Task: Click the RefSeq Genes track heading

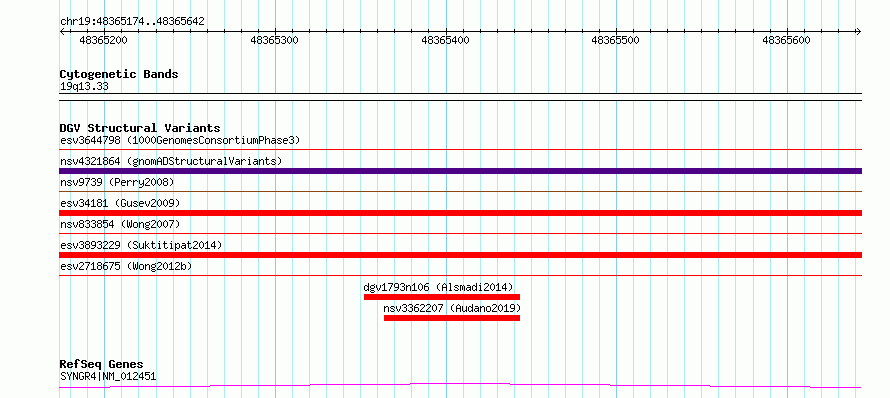Action: point(102,364)
